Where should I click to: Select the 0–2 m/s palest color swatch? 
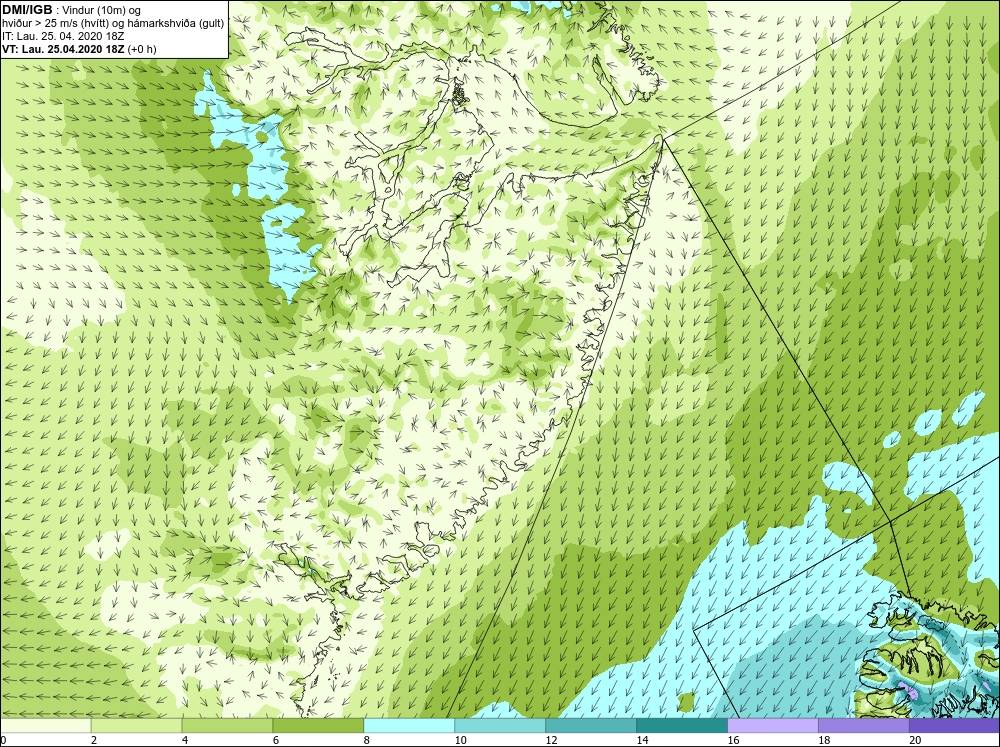[45, 726]
